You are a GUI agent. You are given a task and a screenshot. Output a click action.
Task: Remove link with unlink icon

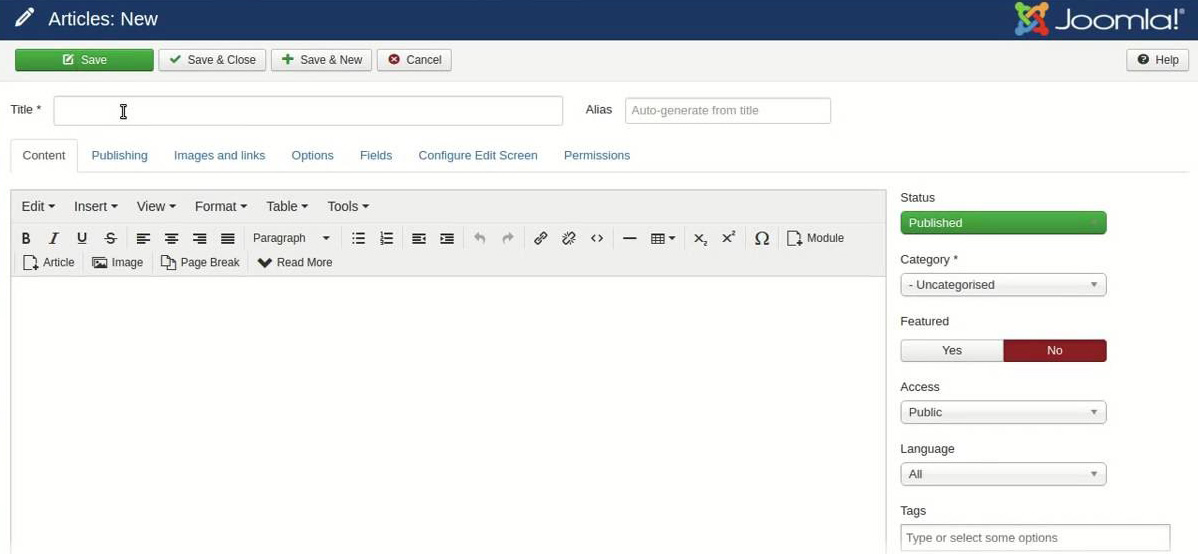point(568,238)
